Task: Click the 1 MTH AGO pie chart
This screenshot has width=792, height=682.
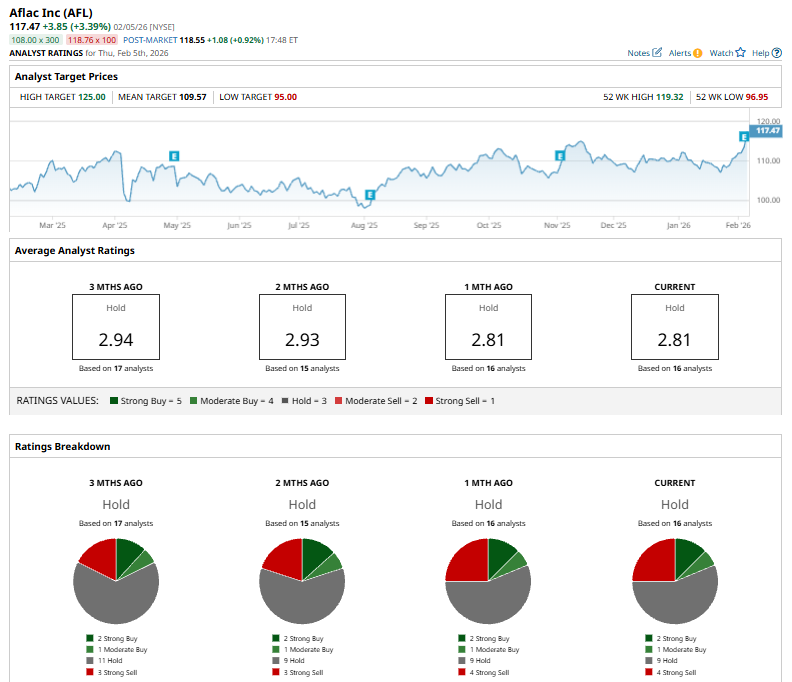Action: [488, 581]
